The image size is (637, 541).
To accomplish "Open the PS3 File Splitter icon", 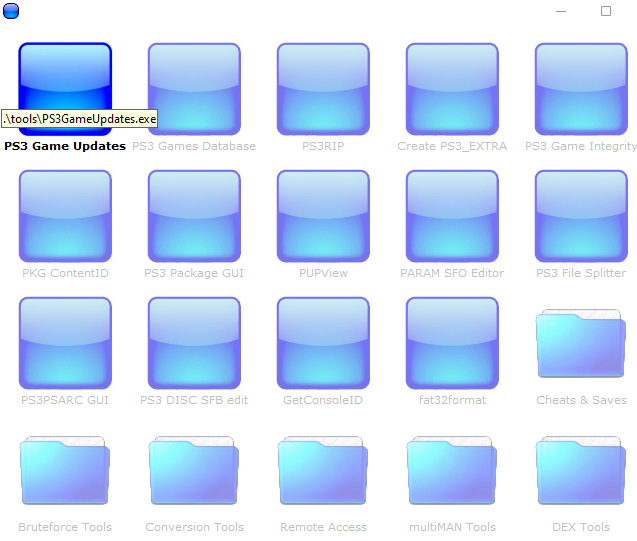I will (581, 216).
